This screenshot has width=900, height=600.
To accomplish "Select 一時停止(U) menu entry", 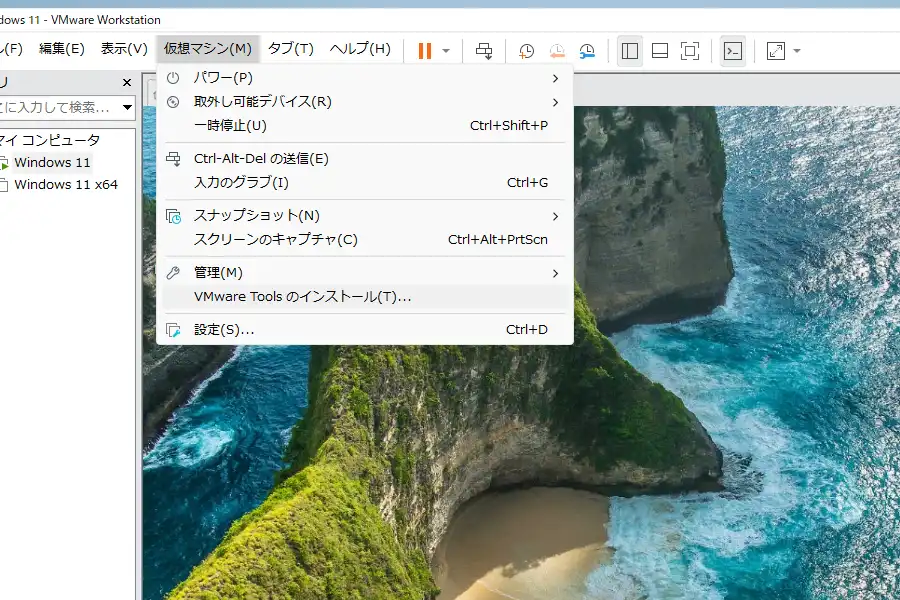I will (x=364, y=125).
